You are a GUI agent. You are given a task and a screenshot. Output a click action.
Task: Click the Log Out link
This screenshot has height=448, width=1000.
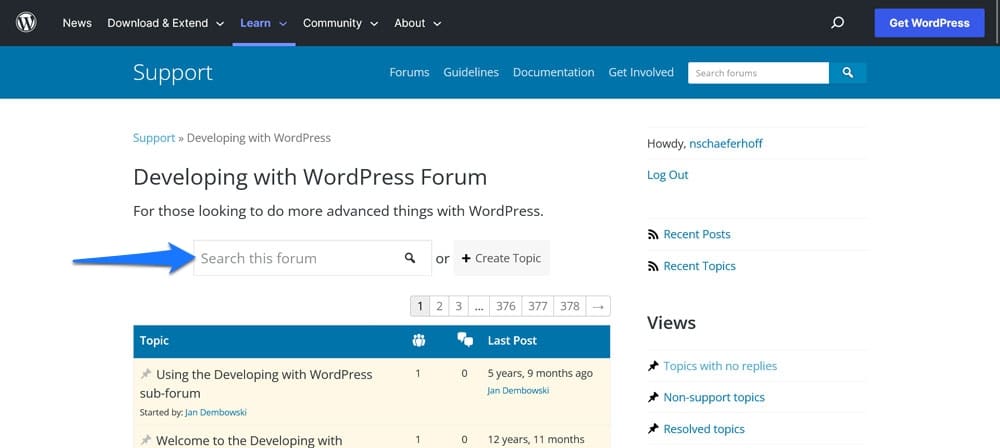[667, 175]
